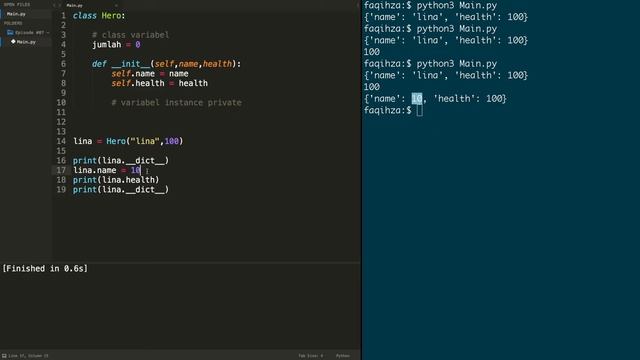Open the Tab Size selector in status bar
Viewport: 640px width, 360px height.
click(310, 356)
